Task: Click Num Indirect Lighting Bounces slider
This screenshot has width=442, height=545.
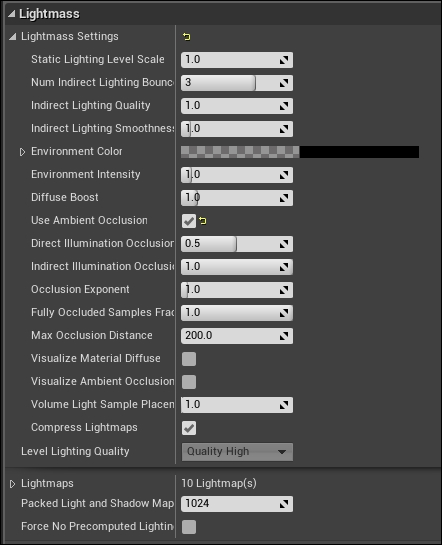Action: (237, 83)
